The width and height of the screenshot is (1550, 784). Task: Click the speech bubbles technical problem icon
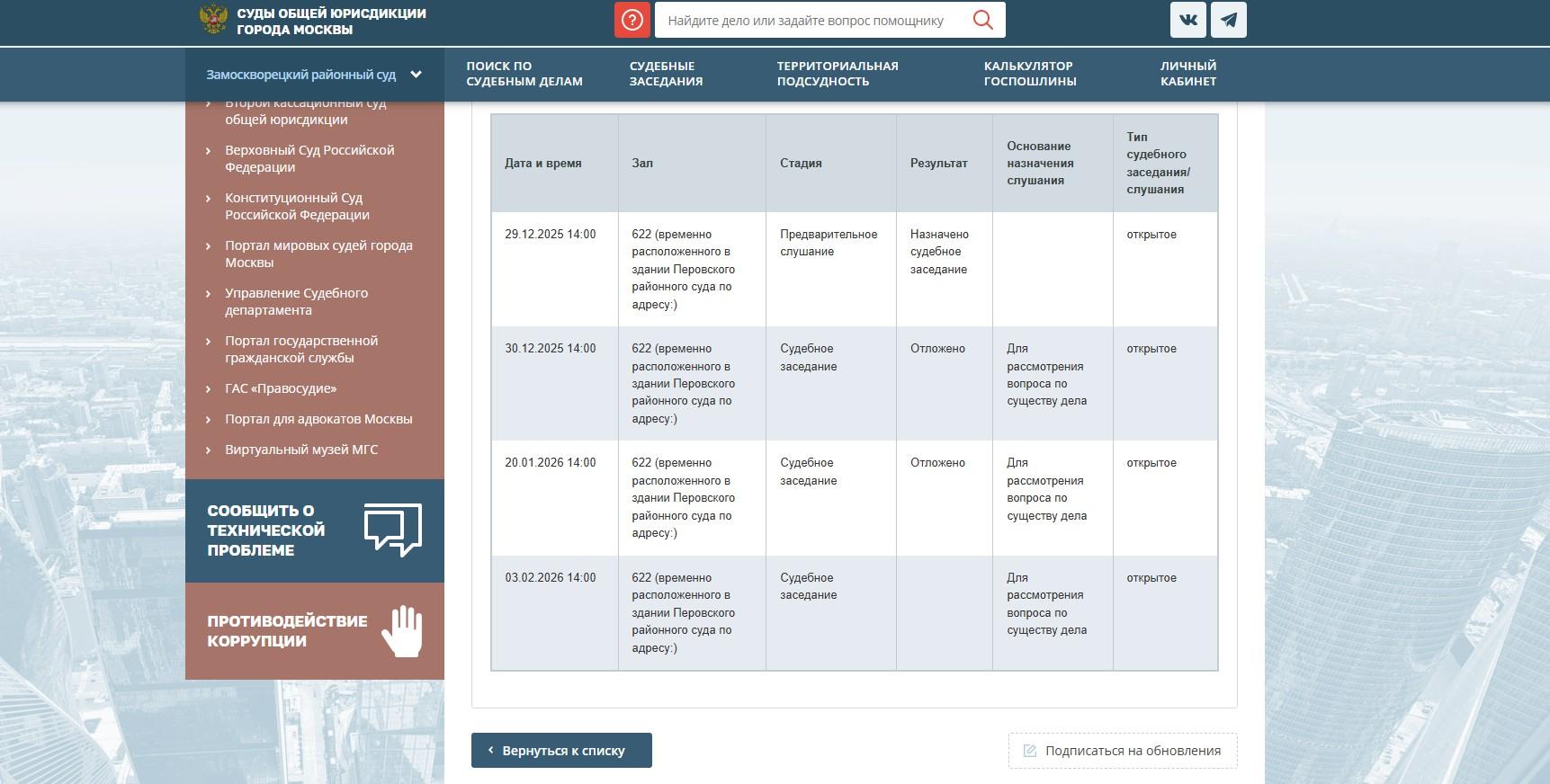point(392,530)
